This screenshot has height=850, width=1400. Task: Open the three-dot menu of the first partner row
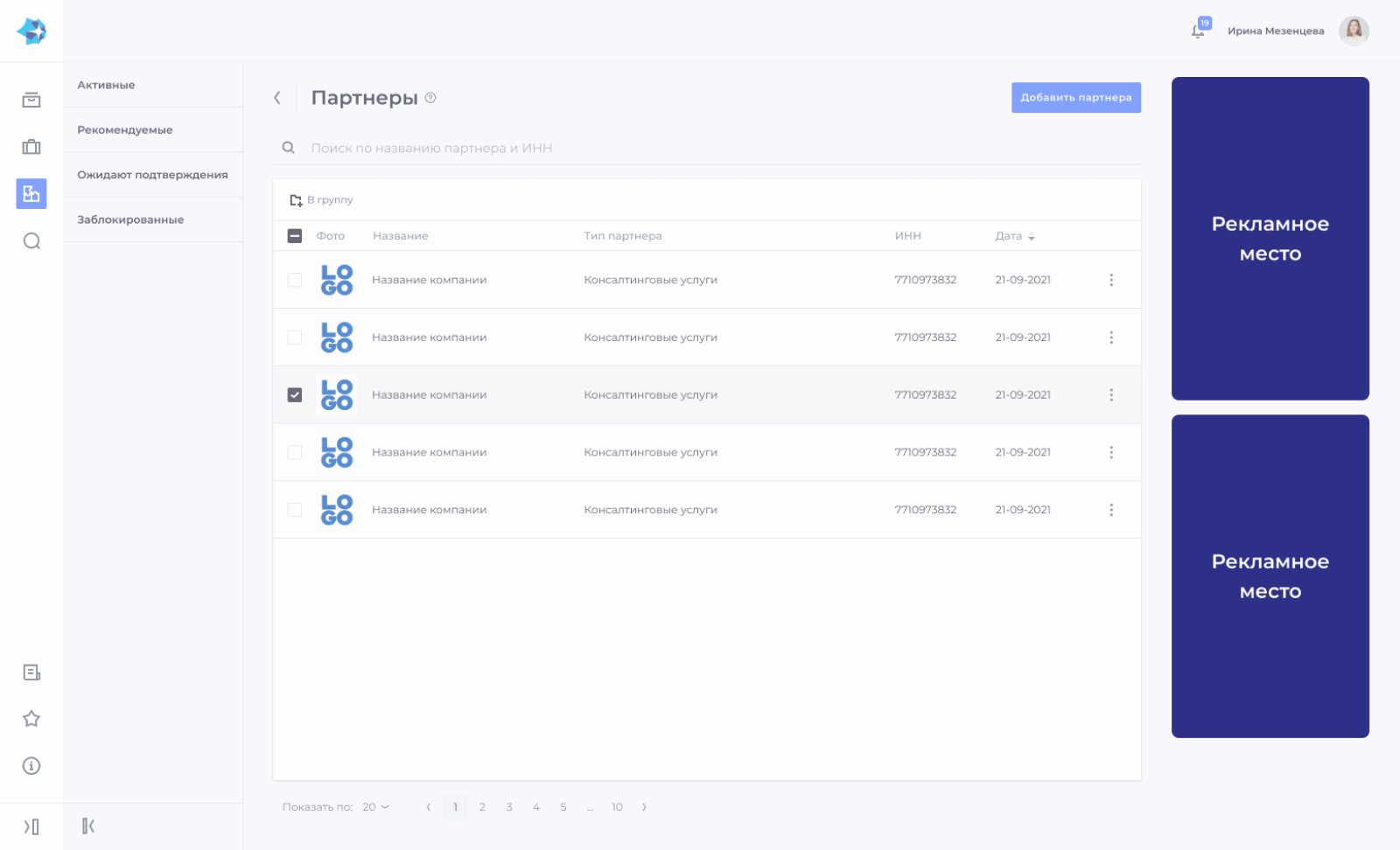(x=1111, y=280)
